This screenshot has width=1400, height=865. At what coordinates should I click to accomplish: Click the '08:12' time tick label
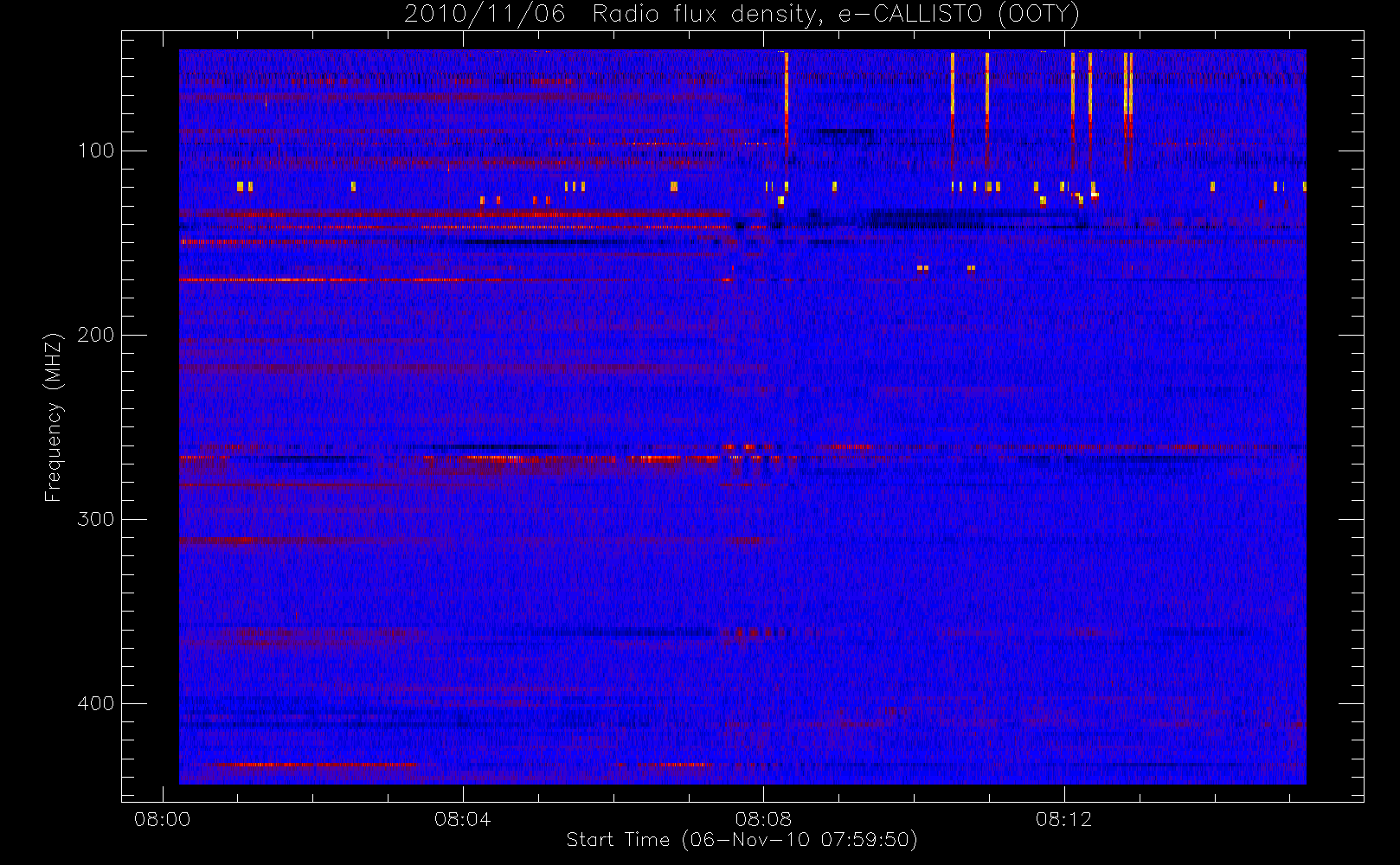pos(1063,819)
